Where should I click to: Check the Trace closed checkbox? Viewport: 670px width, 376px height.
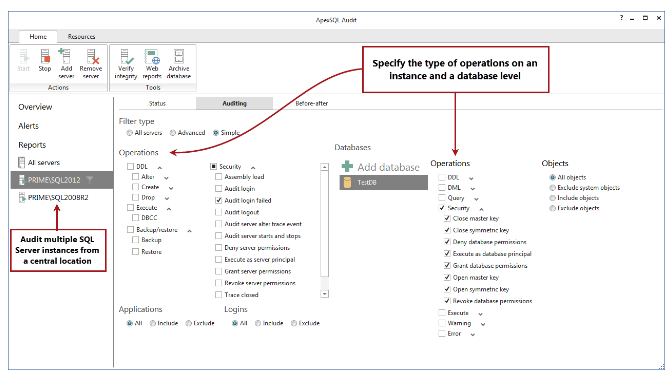pos(218,294)
